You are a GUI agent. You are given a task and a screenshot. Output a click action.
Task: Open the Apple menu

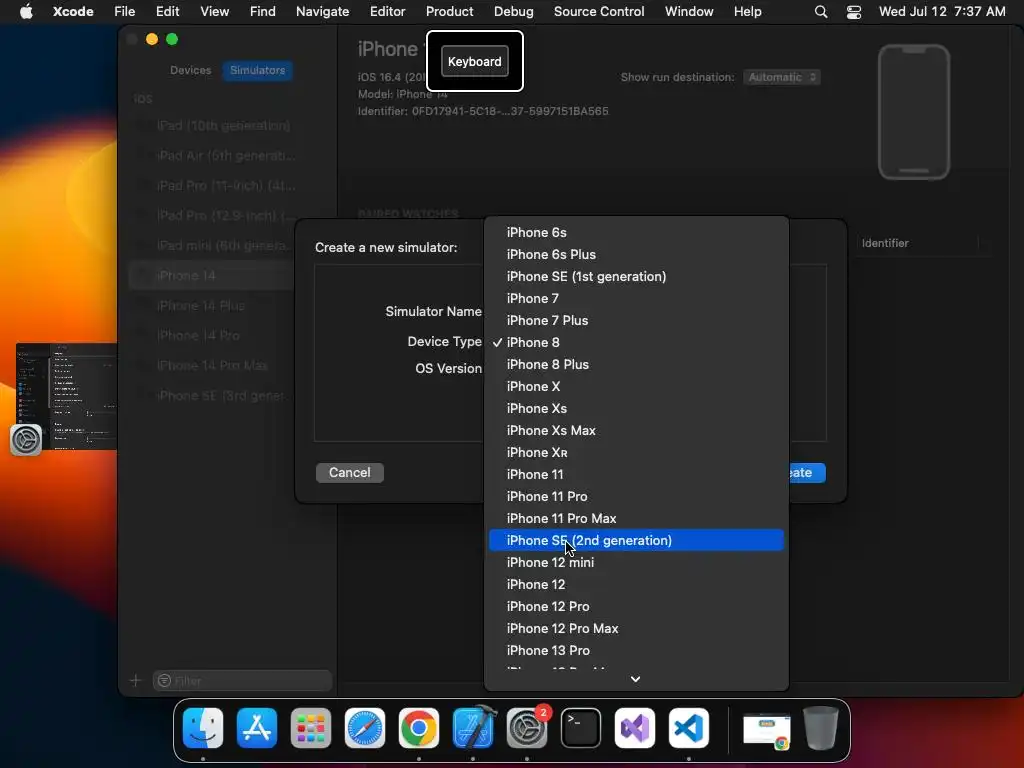26,11
